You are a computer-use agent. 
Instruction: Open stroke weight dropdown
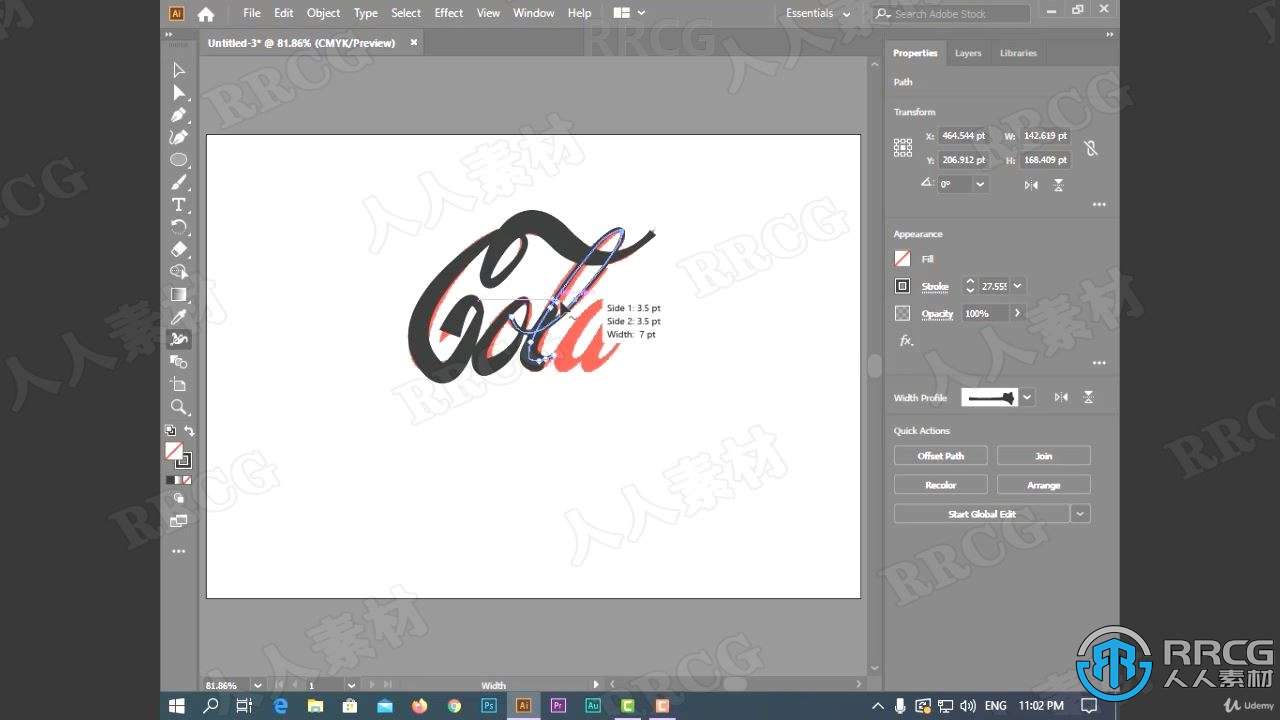click(x=1017, y=286)
